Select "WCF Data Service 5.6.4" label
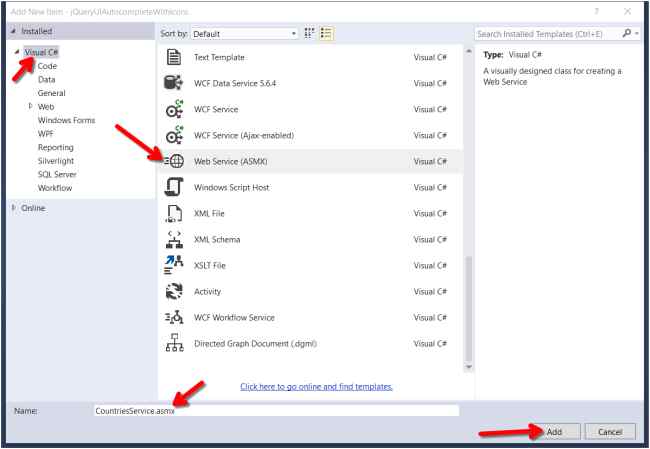 pos(235,83)
